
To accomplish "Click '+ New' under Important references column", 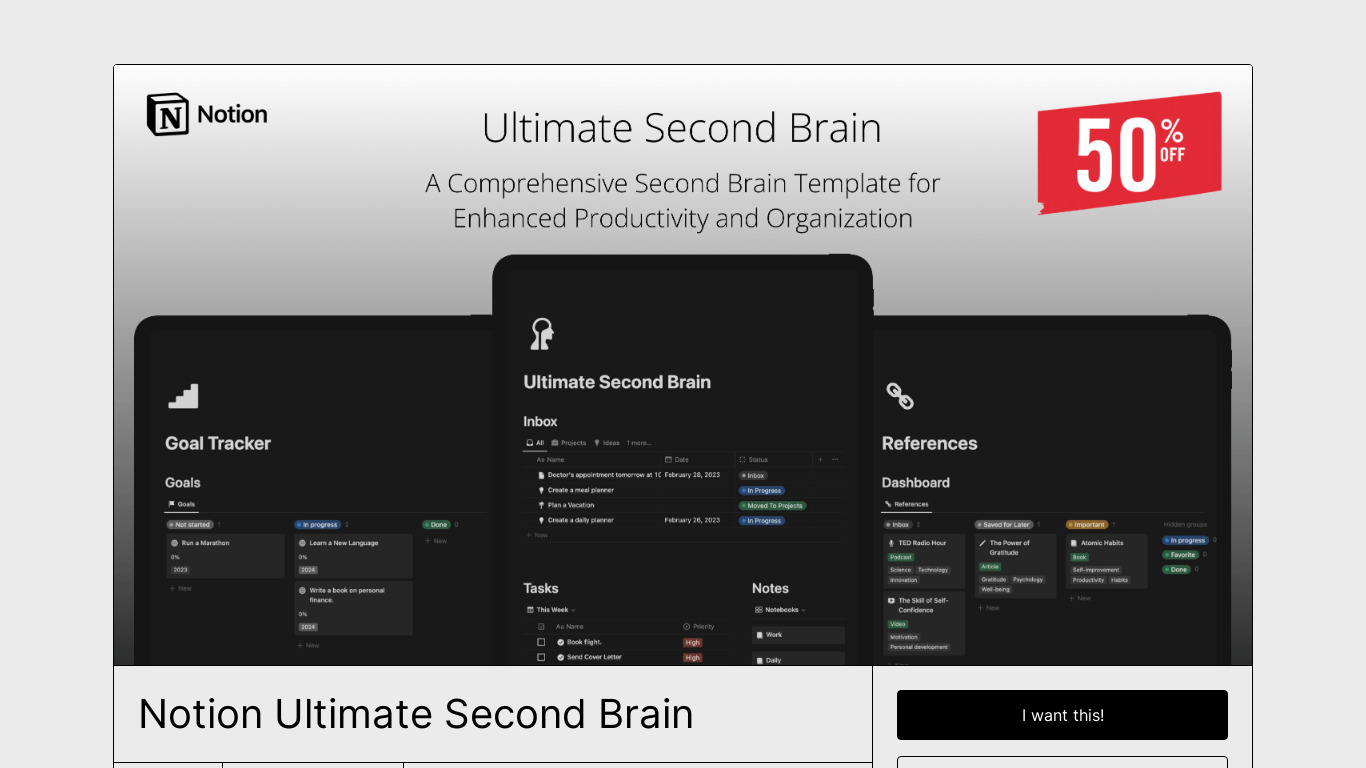I will [x=1079, y=598].
